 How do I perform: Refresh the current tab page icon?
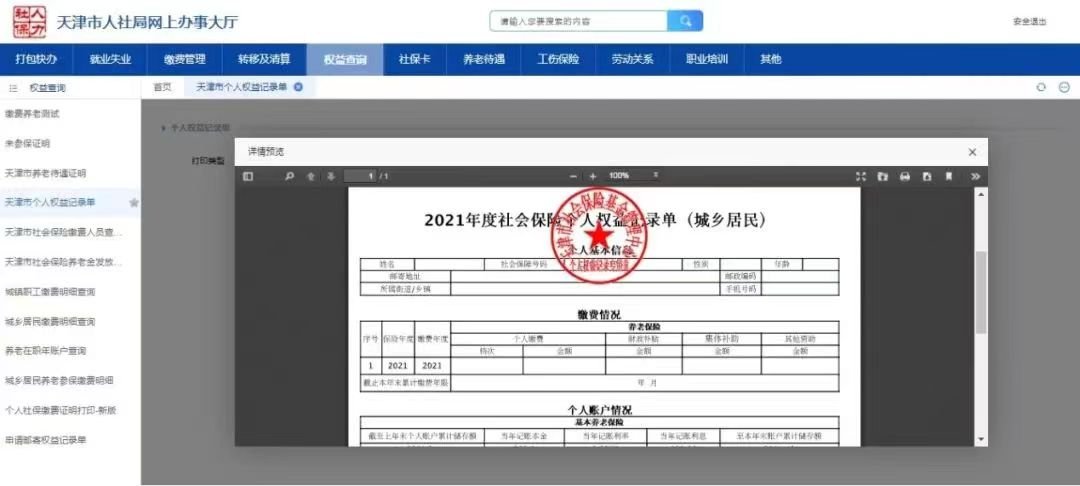pyautogui.click(x=1041, y=87)
